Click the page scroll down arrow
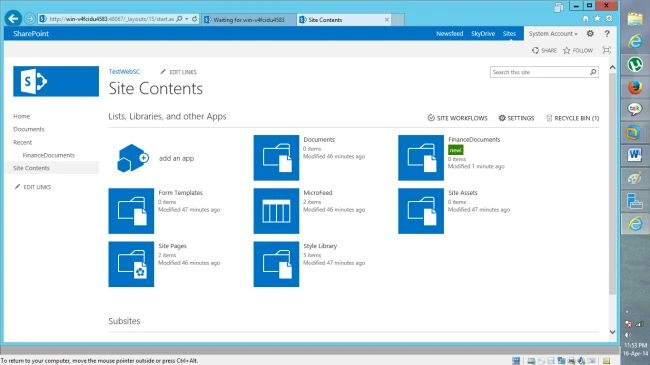The width and height of the screenshot is (650, 365). (612, 332)
